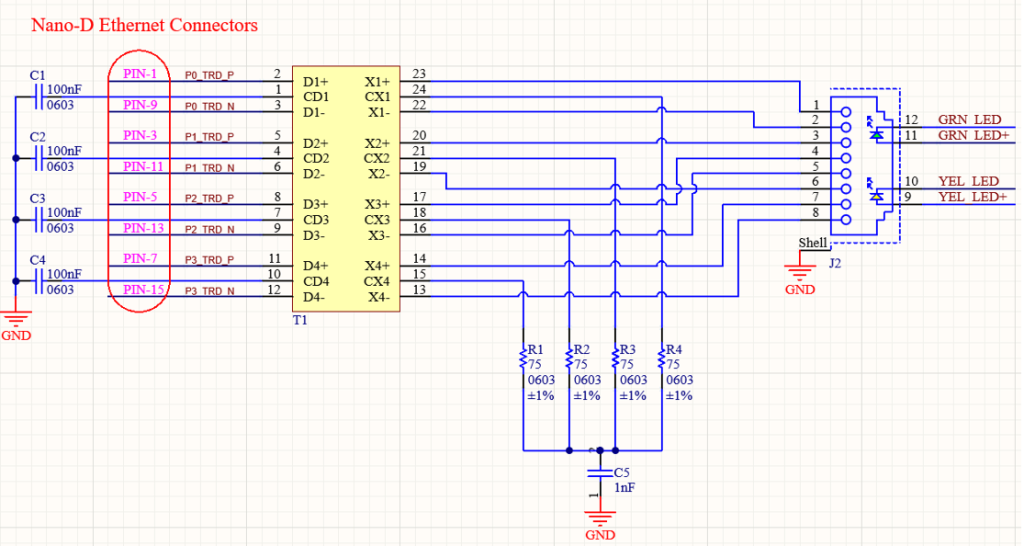Select the PIN-3 label
Viewport: 1024px width, 546px height.
(140, 135)
